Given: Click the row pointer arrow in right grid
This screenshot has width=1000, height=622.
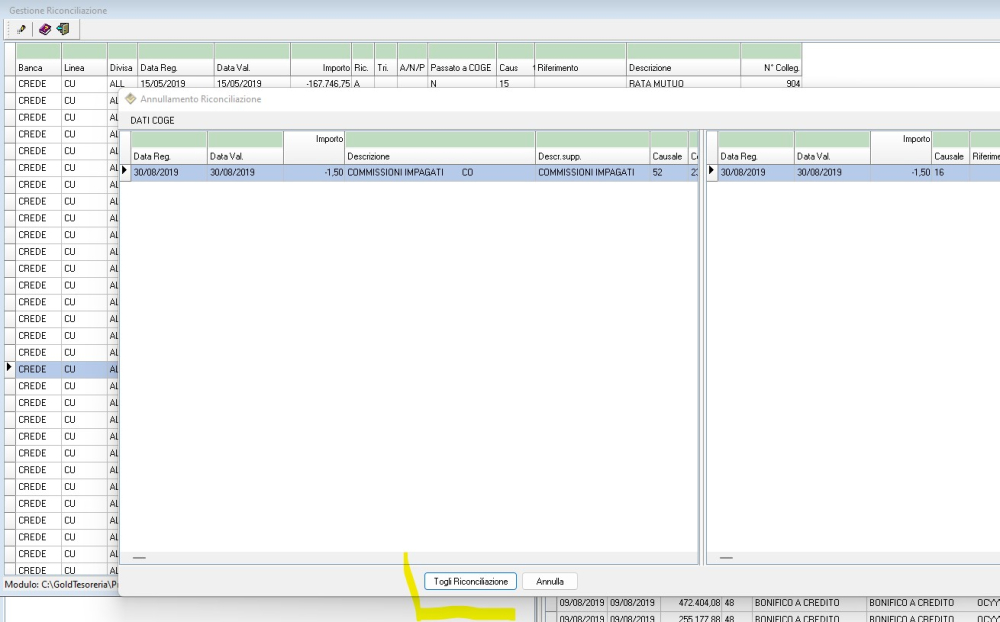Looking at the screenshot, I should tap(712, 172).
